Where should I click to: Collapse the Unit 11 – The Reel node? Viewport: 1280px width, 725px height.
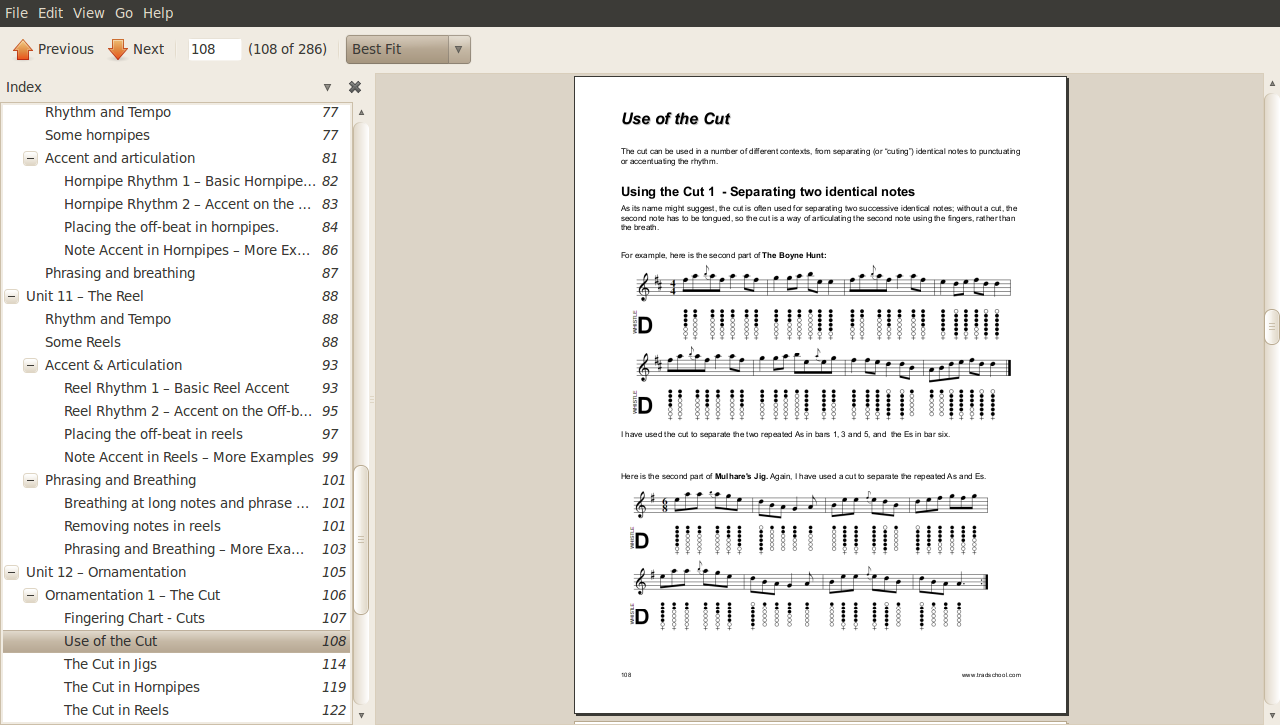11,296
